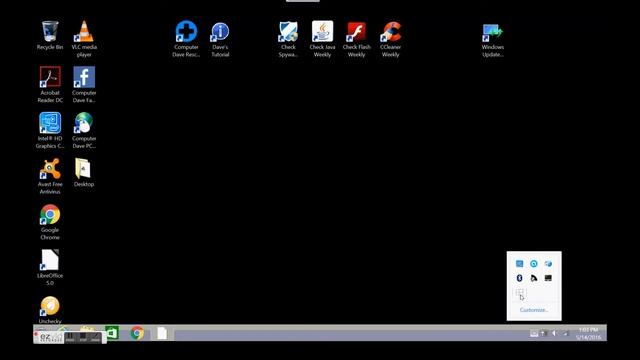Select the Avast Free Antivirus shortcut

pyautogui.click(x=50, y=176)
